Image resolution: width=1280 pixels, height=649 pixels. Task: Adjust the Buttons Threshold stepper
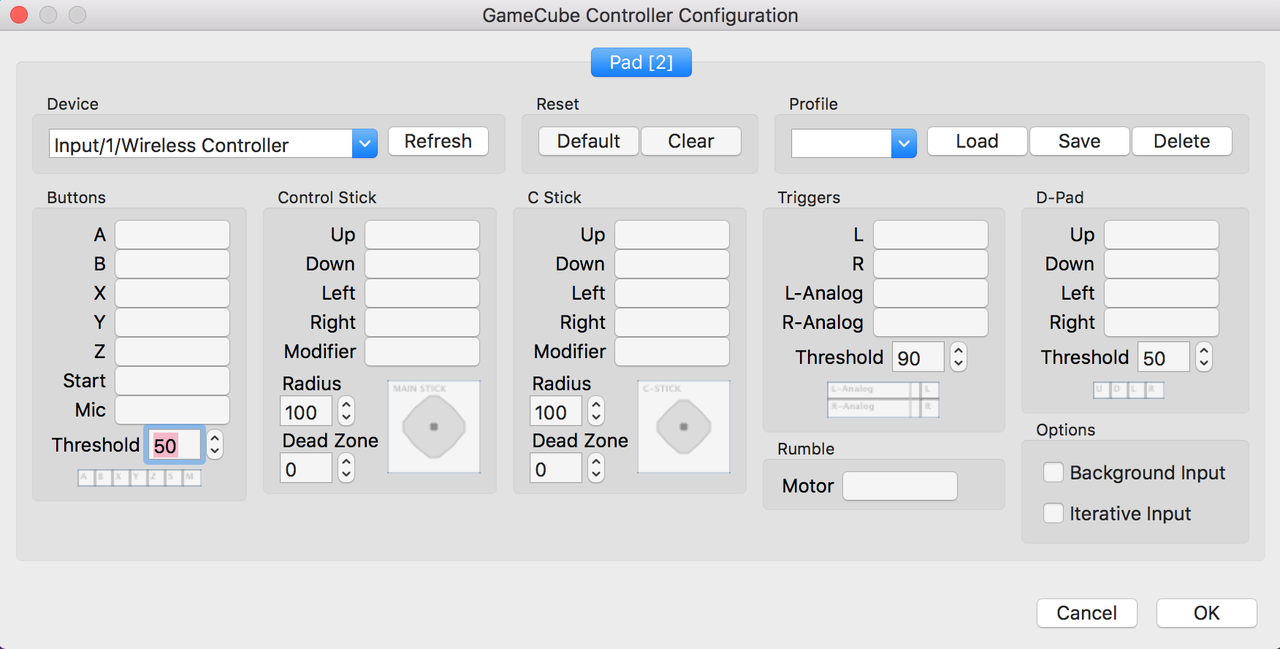click(x=215, y=445)
